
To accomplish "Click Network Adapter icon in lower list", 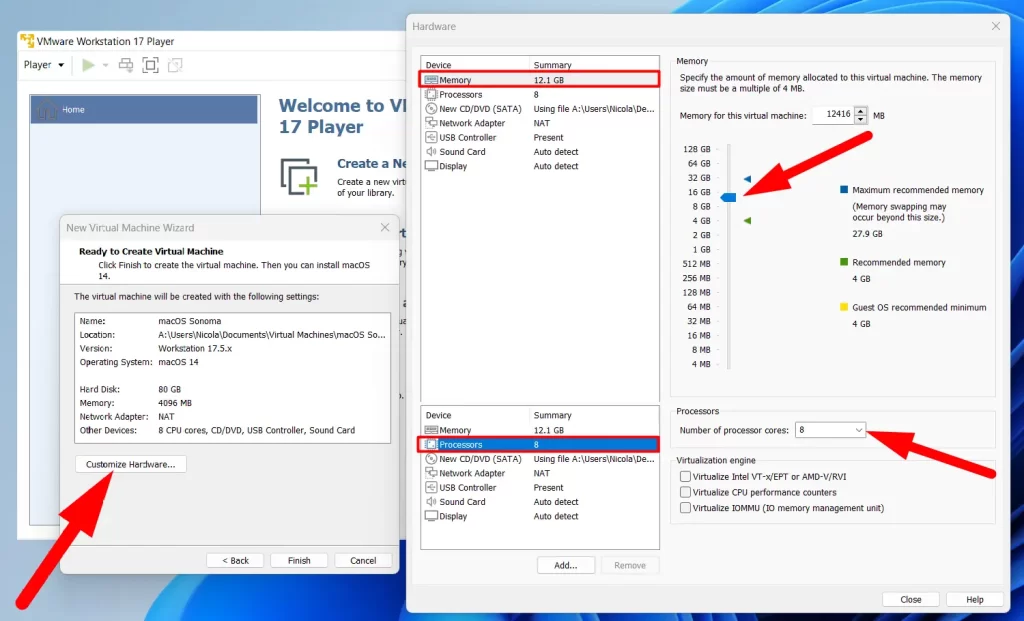I will [431, 473].
